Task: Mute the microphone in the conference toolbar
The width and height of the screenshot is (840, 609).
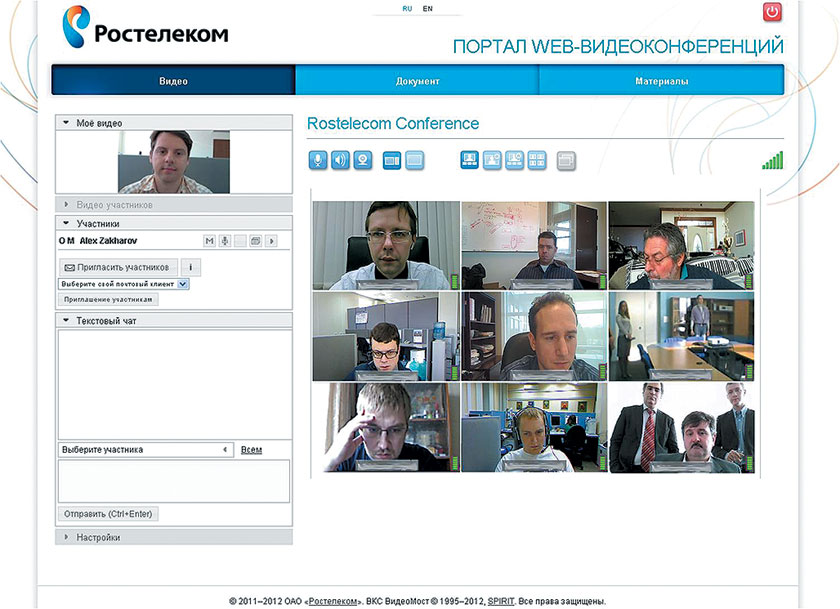Action: pos(317,160)
